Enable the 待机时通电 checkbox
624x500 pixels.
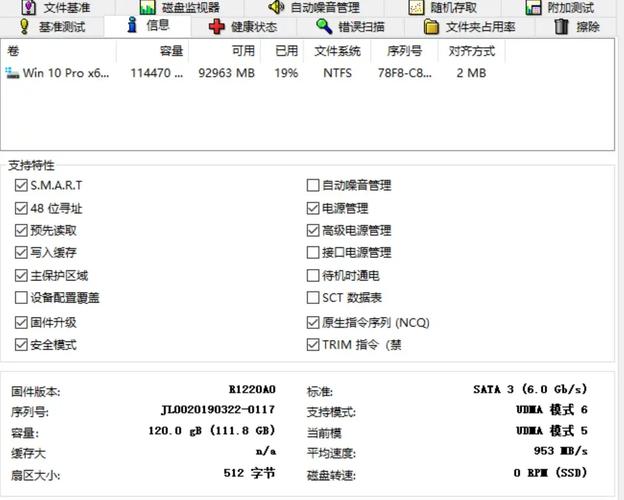pos(313,275)
